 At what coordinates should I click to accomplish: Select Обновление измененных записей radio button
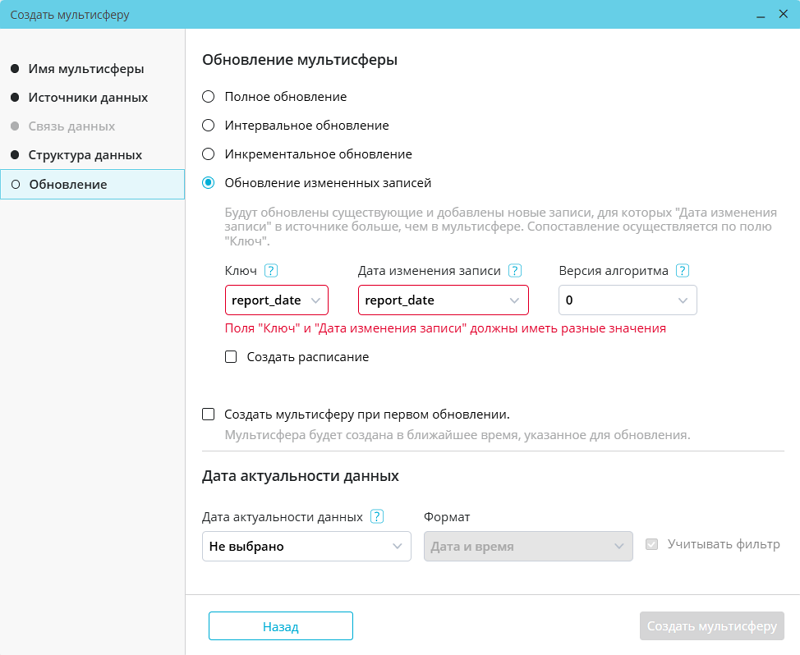[208, 183]
